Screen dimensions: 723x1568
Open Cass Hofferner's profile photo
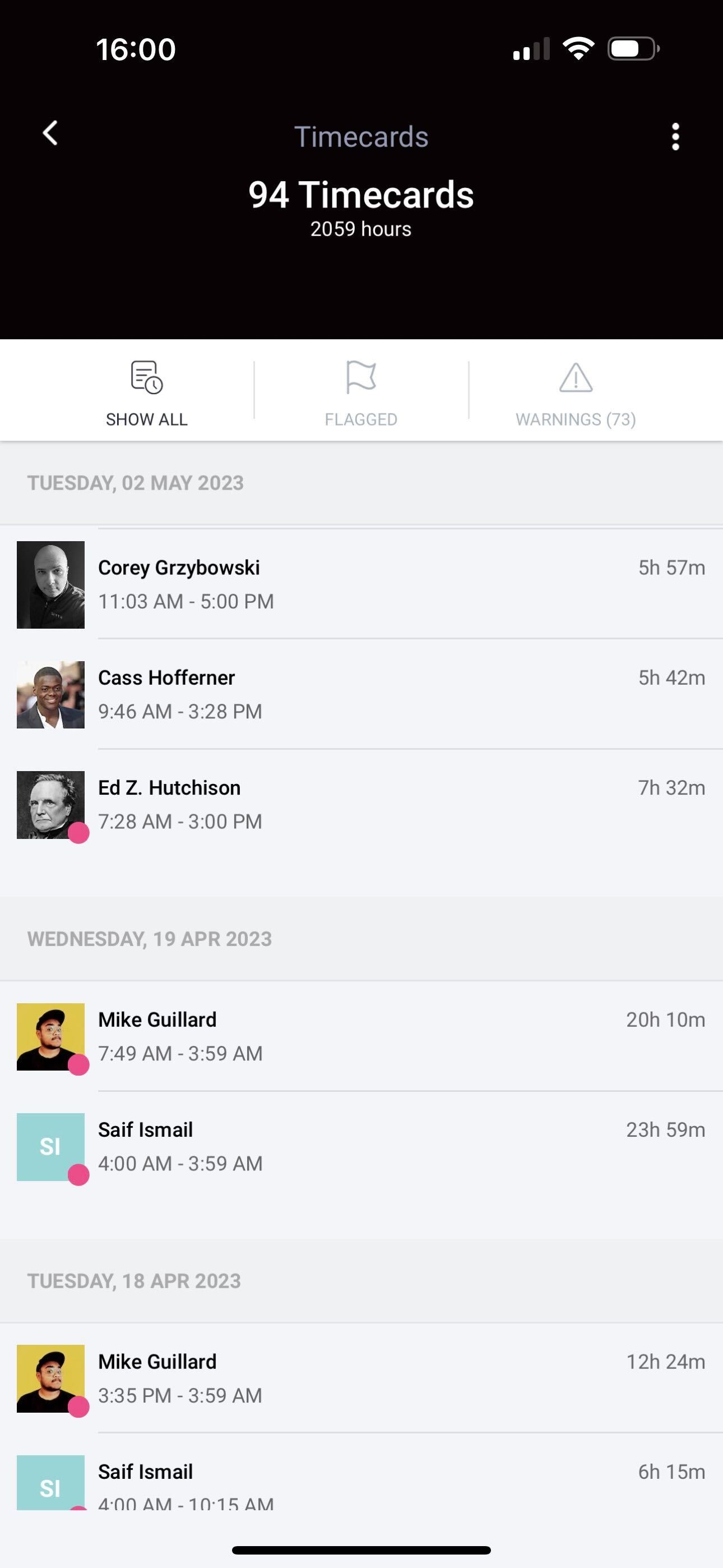click(x=50, y=694)
